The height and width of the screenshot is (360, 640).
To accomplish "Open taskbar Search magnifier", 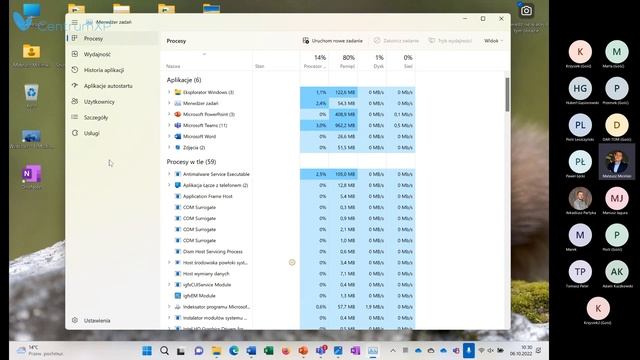I will click(164, 351).
